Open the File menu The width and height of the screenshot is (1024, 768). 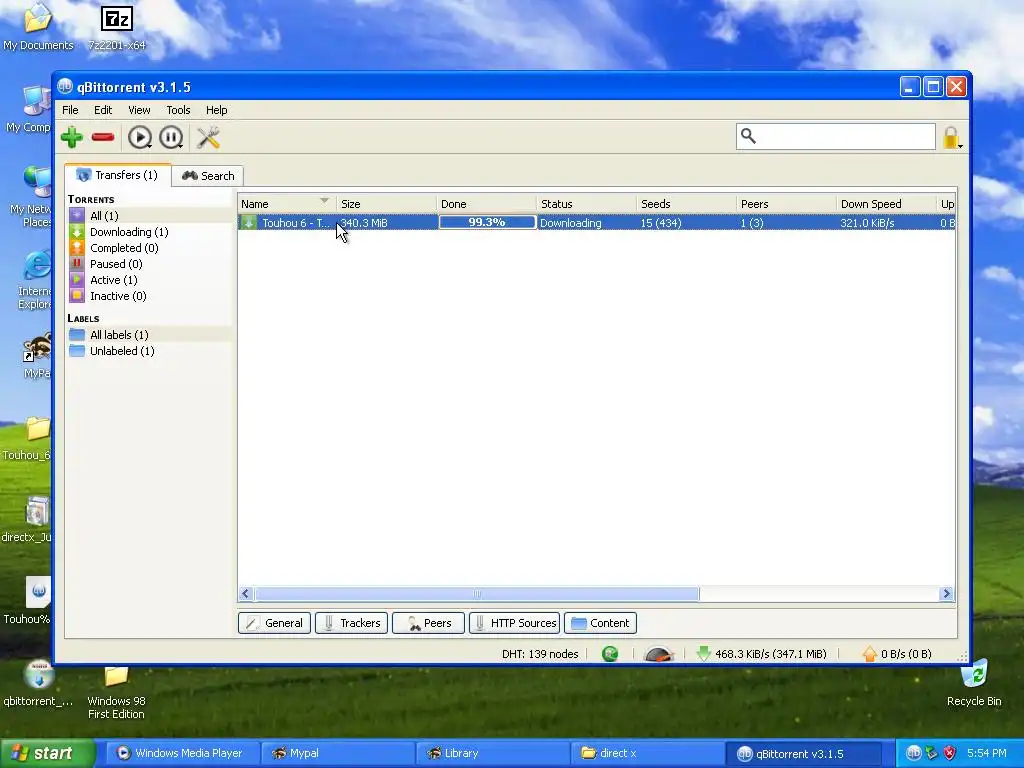[70, 110]
